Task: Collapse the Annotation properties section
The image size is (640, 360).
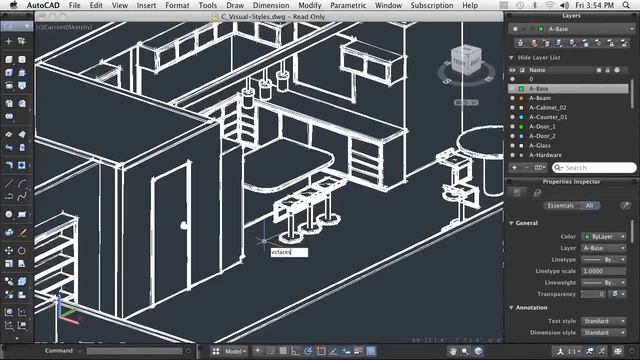Action: coord(511,308)
